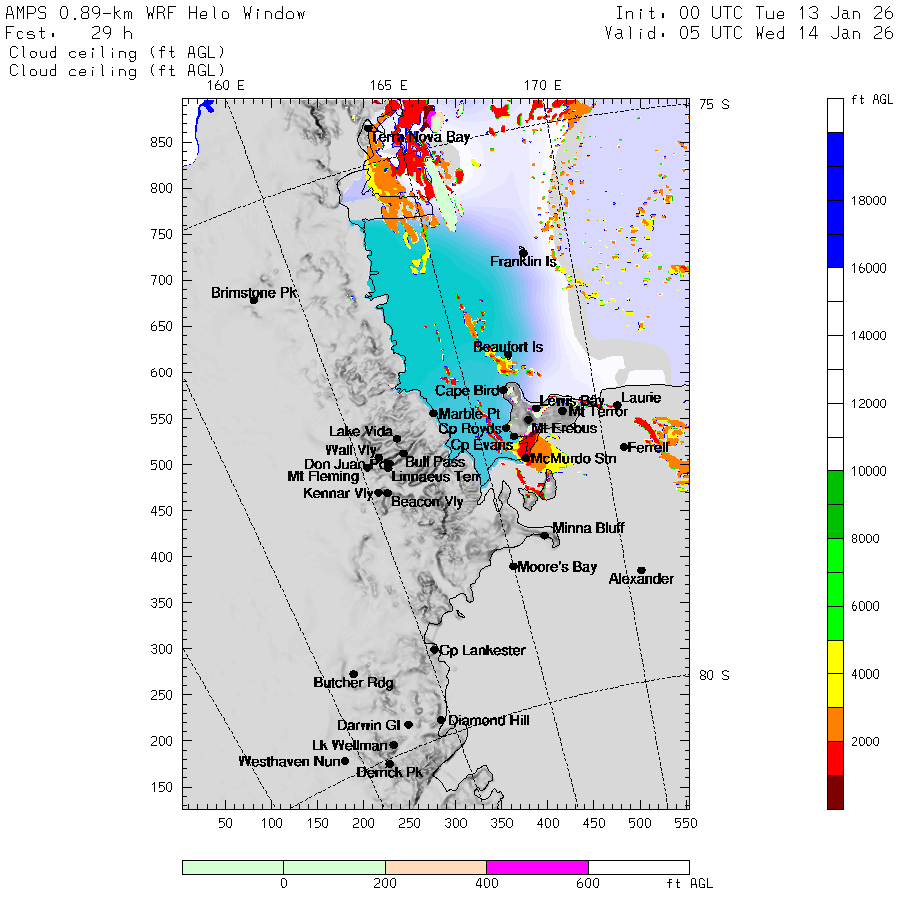Click the dark red bottom legend swatch
This screenshot has width=900, height=900.
click(x=835, y=792)
